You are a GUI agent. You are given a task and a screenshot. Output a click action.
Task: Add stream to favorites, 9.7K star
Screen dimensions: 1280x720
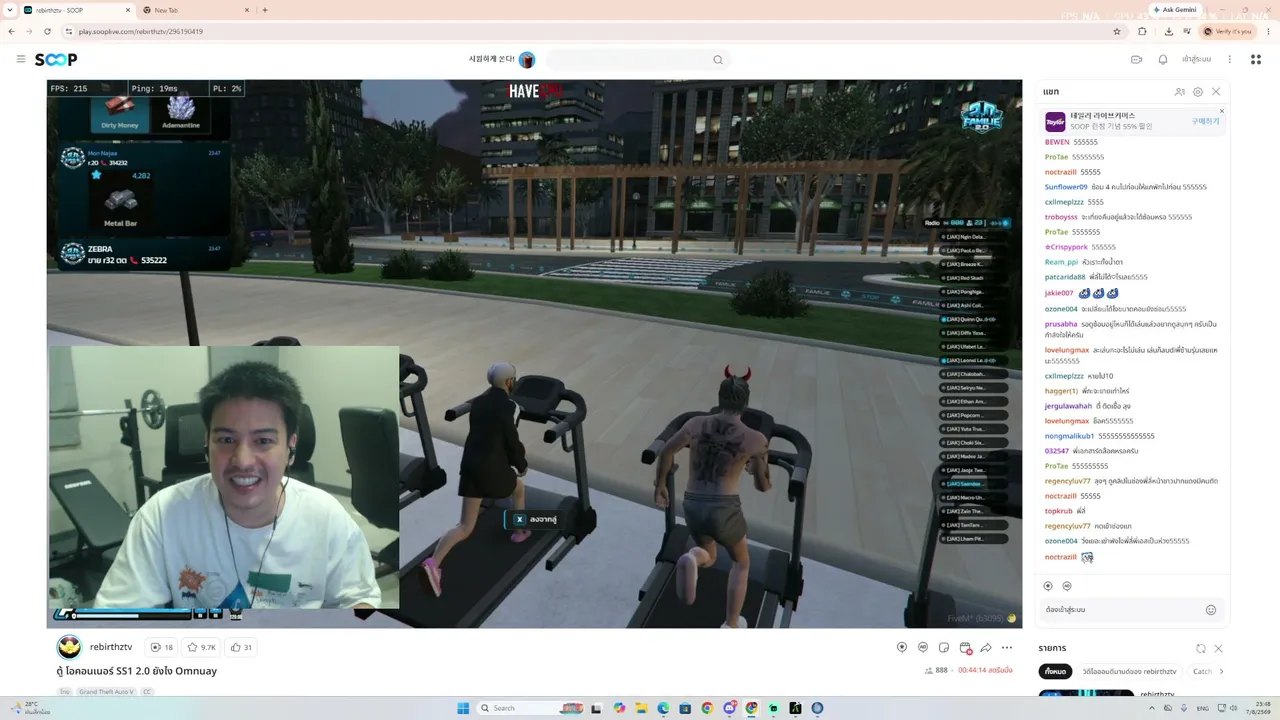[x=202, y=648]
